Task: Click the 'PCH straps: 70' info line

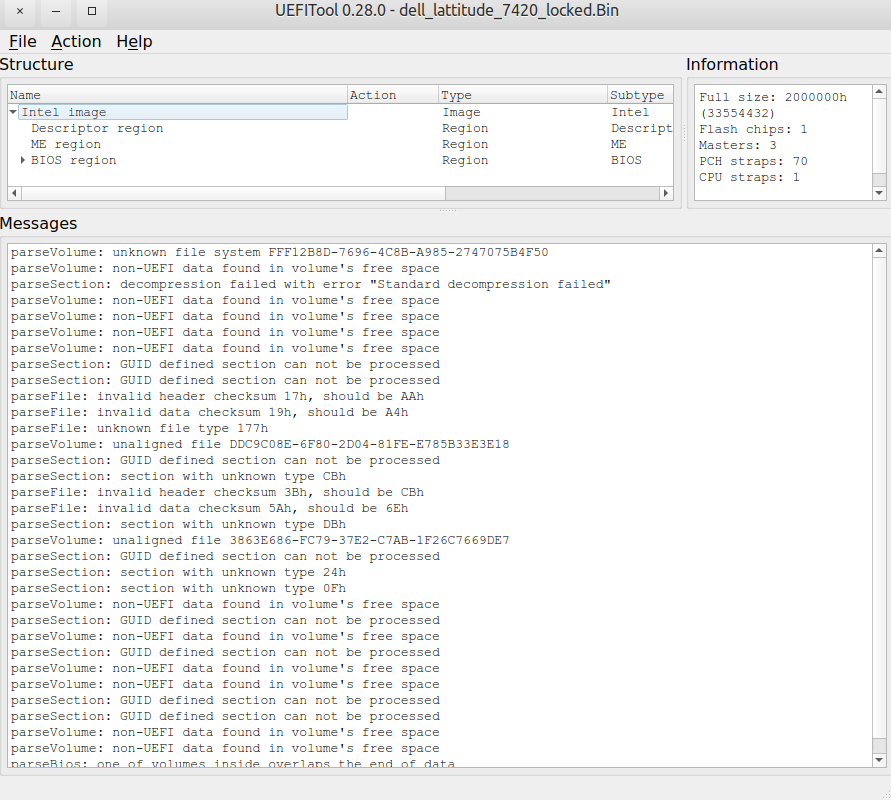Action: click(753, 161)
